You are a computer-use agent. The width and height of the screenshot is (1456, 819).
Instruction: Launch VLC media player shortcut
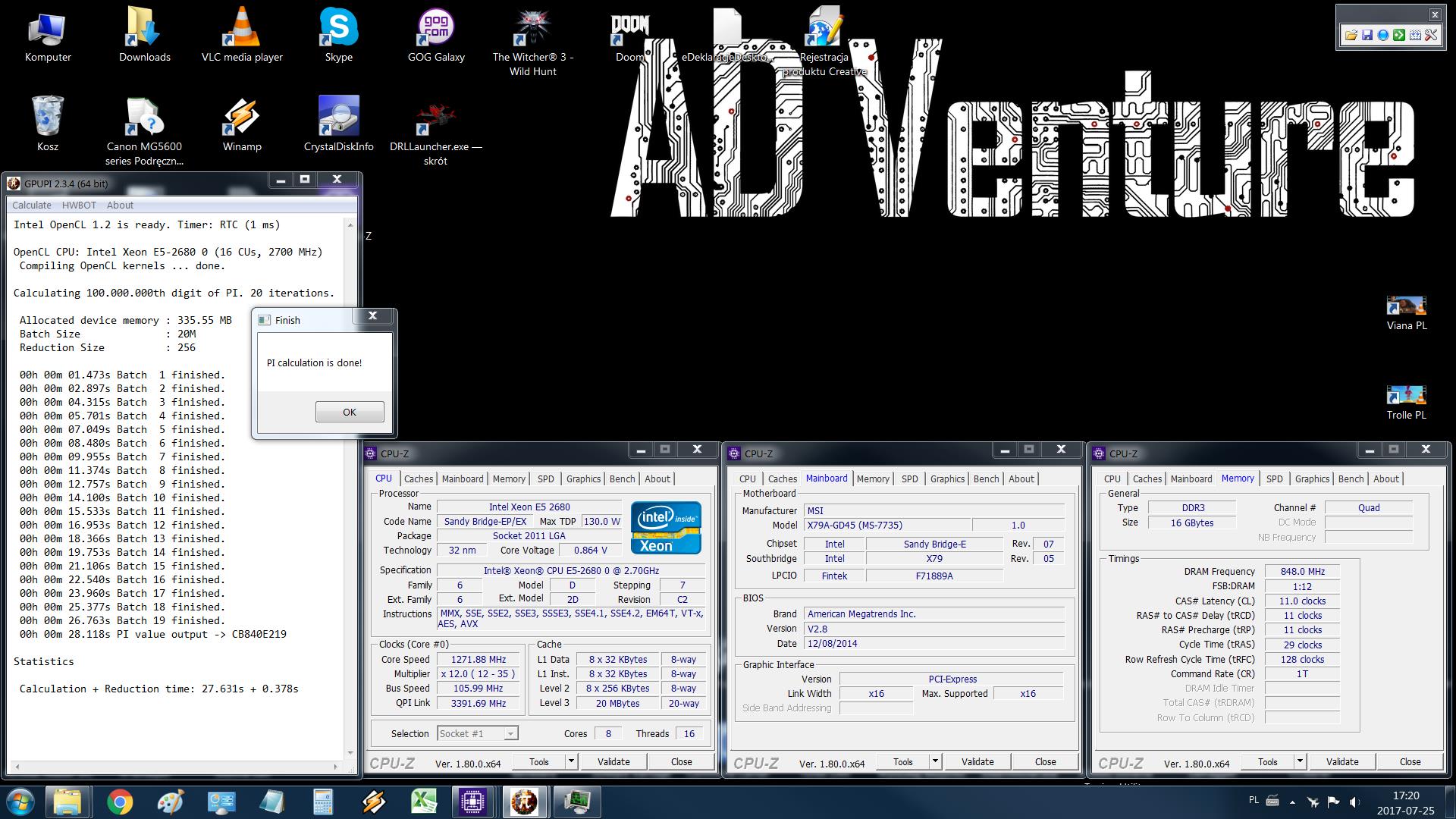[242, 36]
